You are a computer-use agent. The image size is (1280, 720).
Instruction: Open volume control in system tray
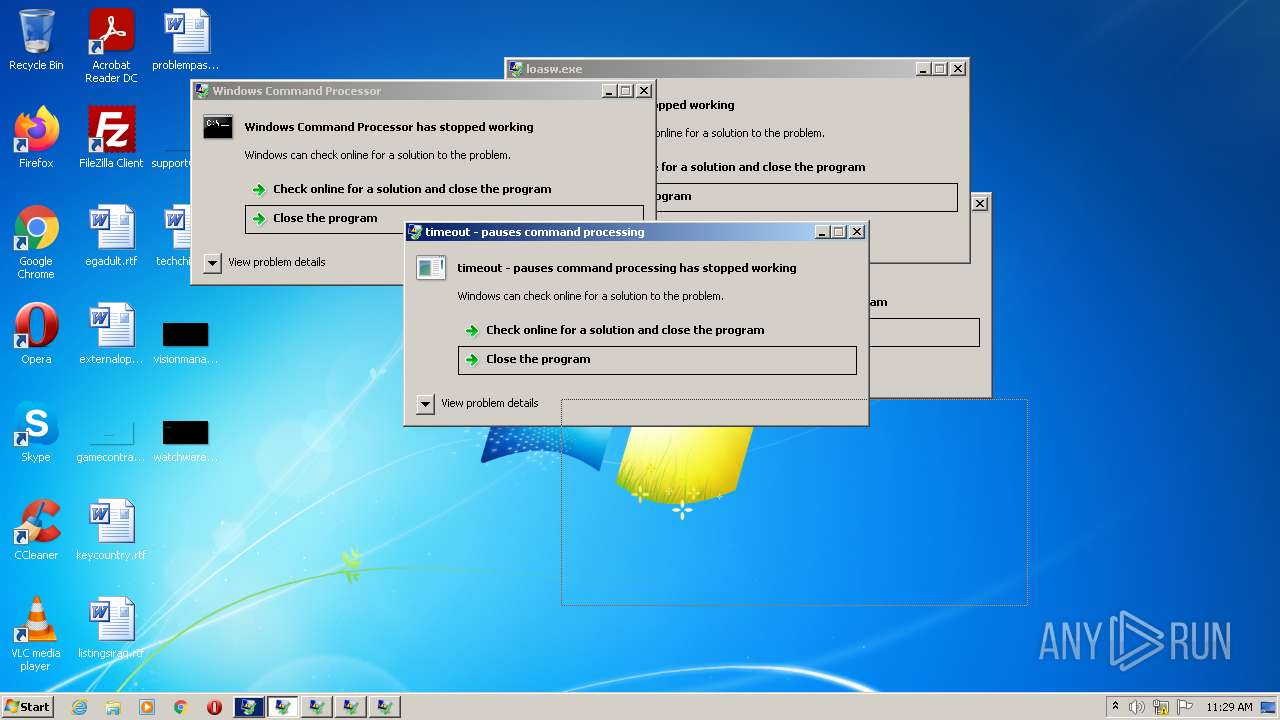[1137, 707]
